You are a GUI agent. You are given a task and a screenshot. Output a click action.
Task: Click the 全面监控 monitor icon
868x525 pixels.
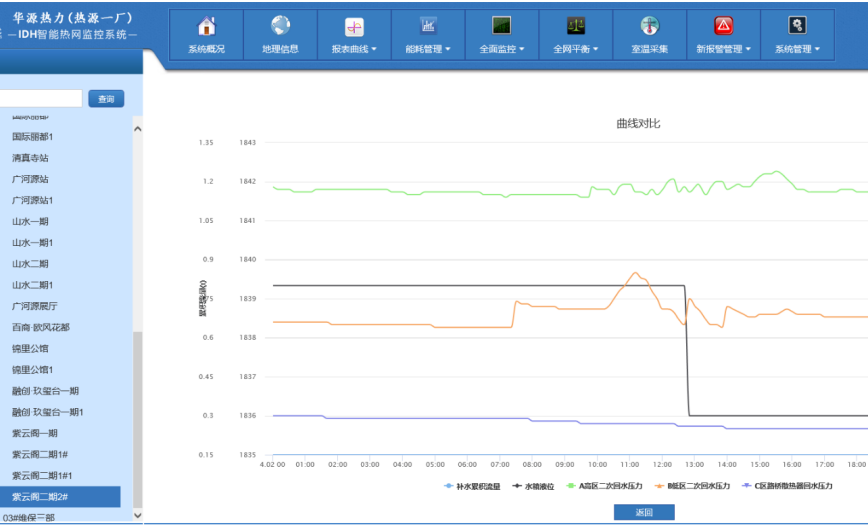click(502, 27)
